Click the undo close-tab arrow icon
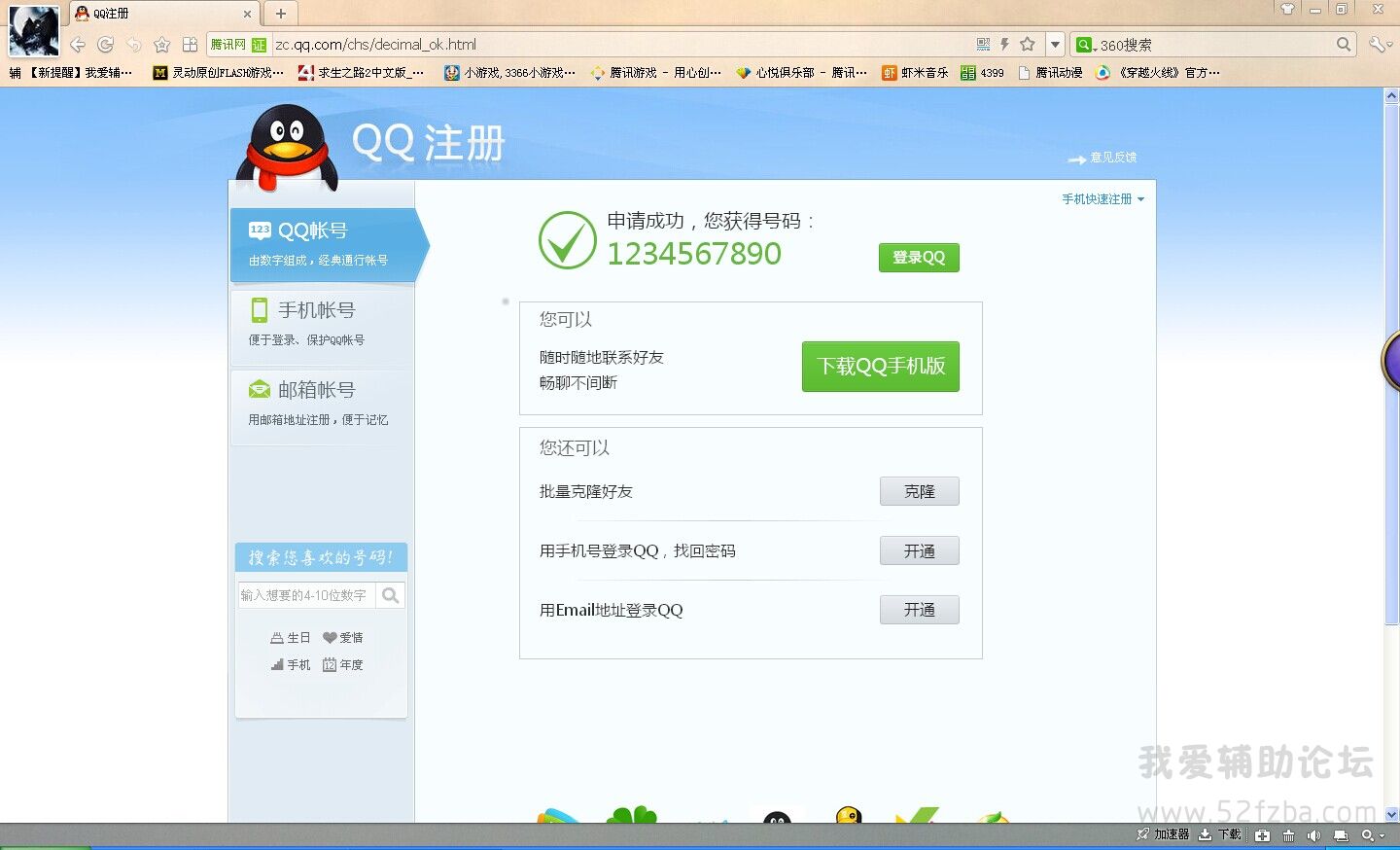 pyautogui.click(x=134, y=45)
